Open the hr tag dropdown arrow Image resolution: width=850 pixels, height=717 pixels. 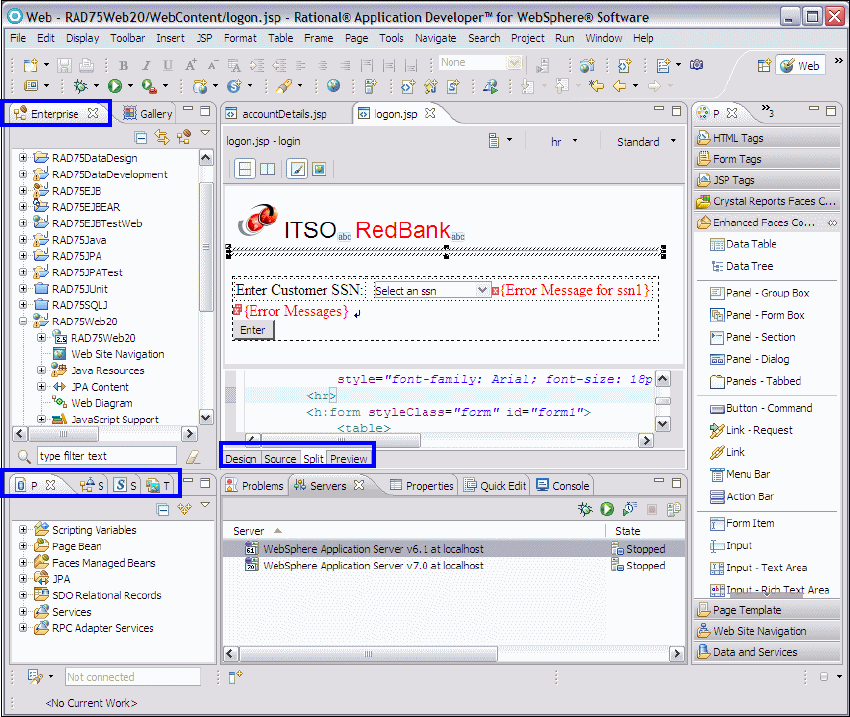(575, 141)
